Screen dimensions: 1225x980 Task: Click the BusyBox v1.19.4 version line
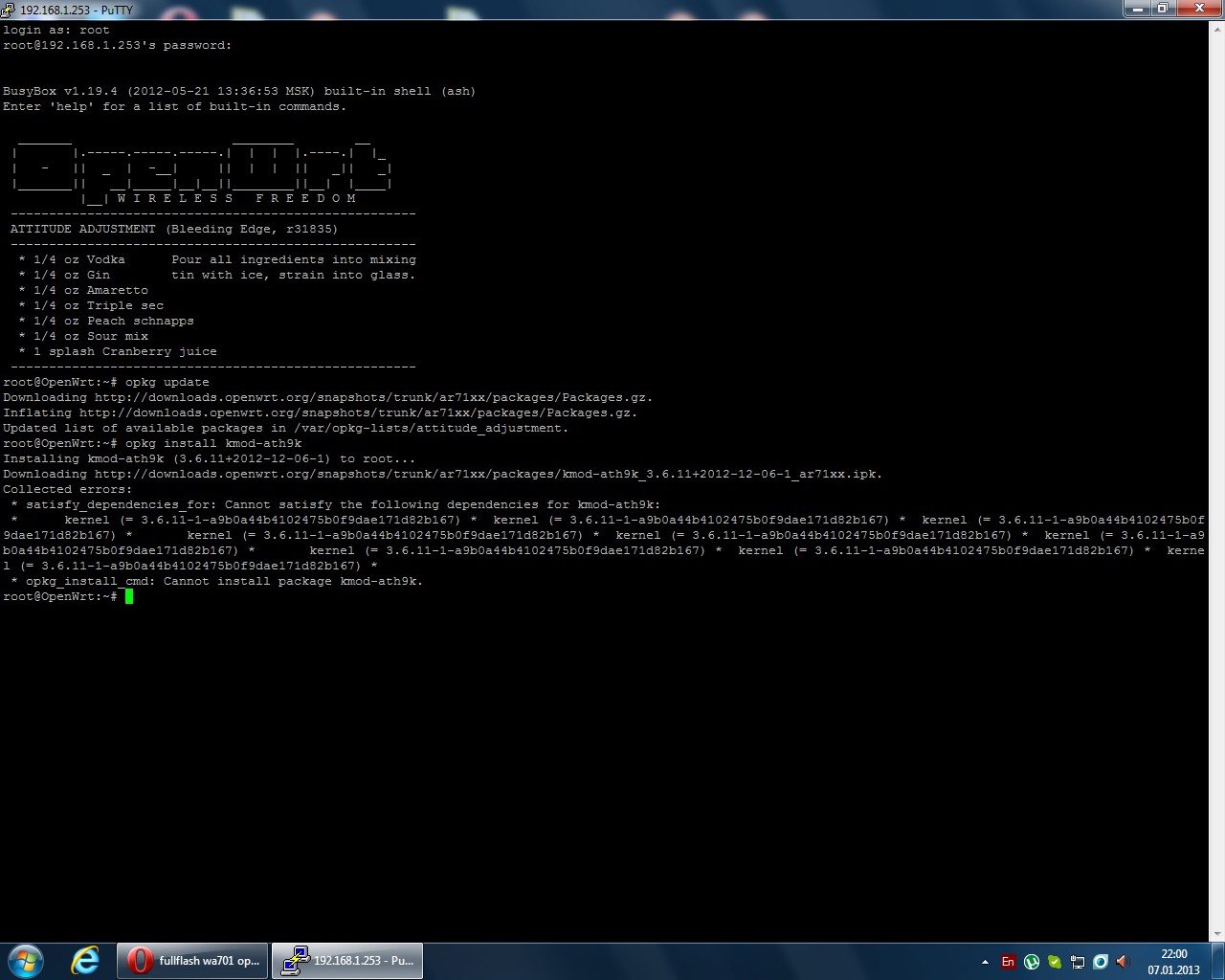pyautogui.click(x=239, y=91)
